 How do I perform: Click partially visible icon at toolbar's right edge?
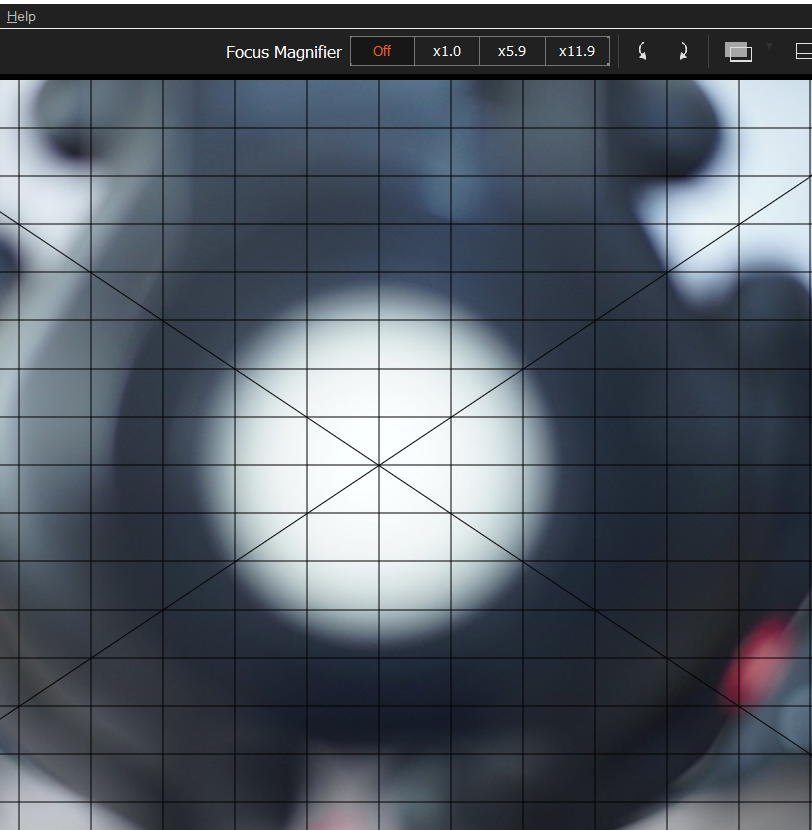[x=803, y=51]
